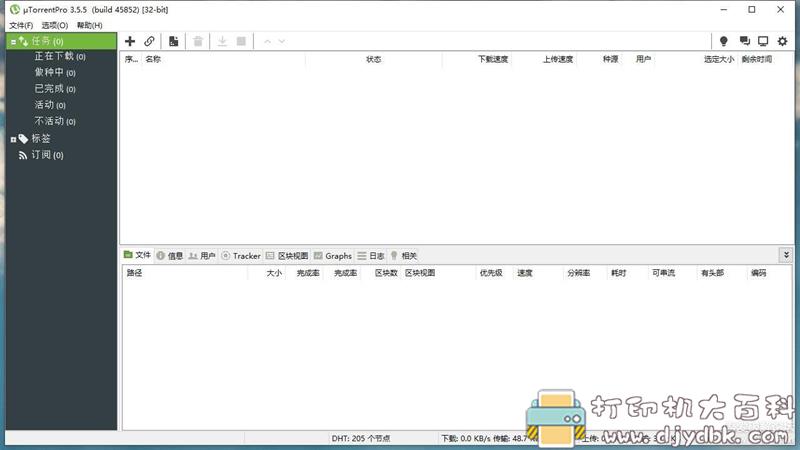Select 已完成 (0) in sidebar
This screenshot has height=450, width=800.
click(55, 89)
